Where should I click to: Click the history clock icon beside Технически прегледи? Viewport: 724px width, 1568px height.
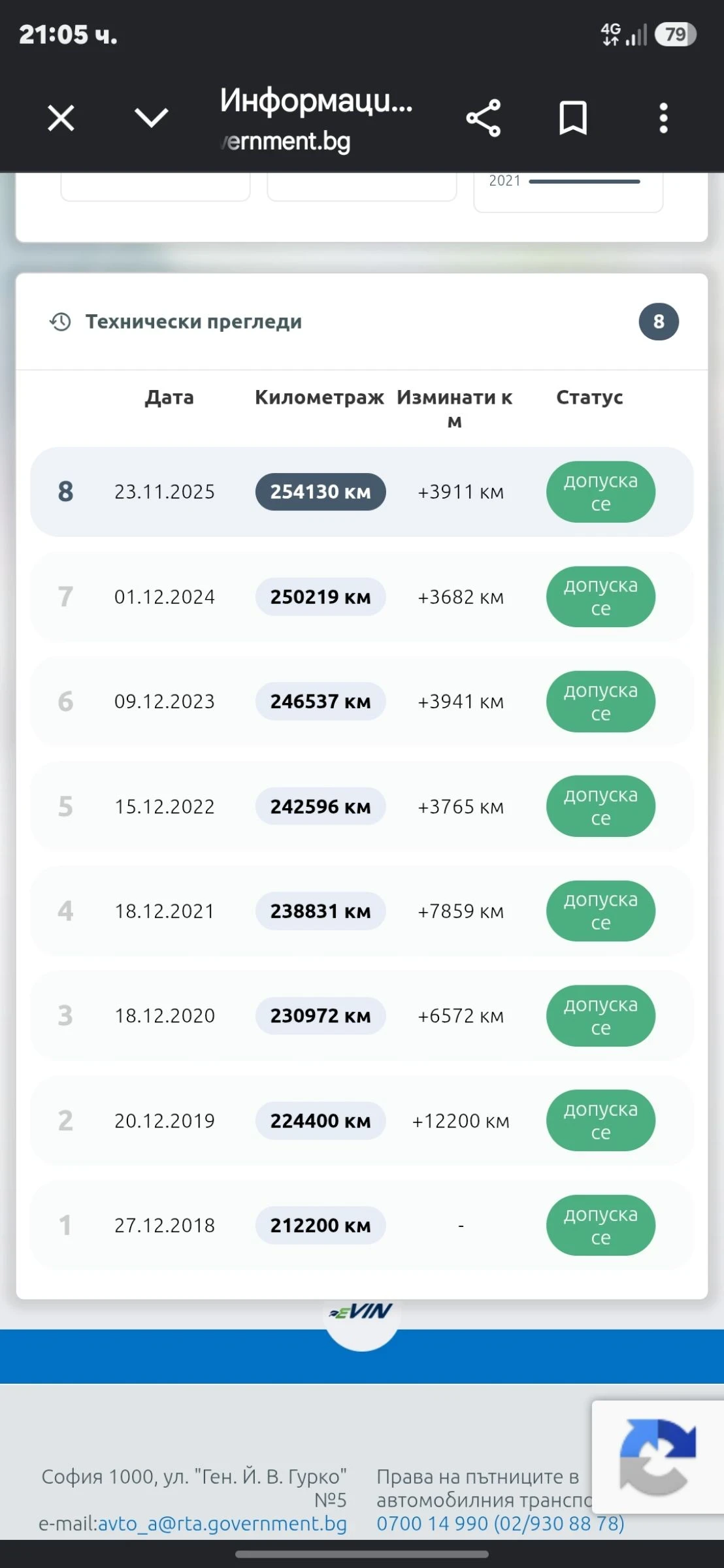60,321
